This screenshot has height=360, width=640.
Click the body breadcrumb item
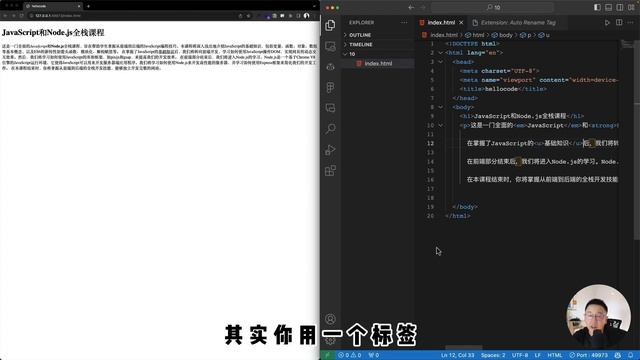click(502, 35)
